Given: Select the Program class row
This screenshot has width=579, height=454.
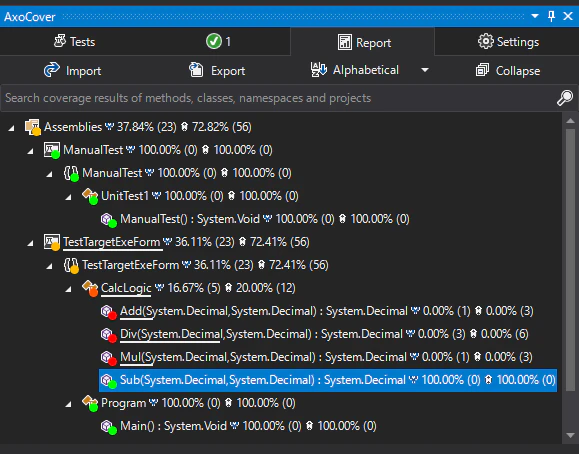Looking at the screenshot, I should pos(198,403).
